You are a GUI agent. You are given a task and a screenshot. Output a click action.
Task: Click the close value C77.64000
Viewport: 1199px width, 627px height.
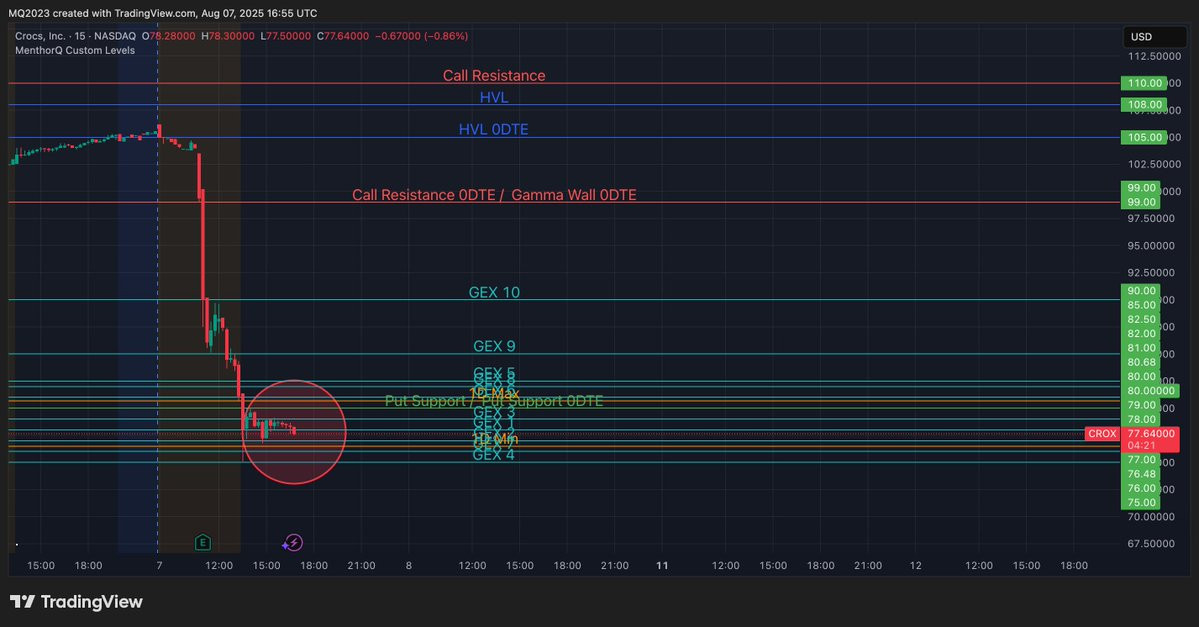click(343, 36)
